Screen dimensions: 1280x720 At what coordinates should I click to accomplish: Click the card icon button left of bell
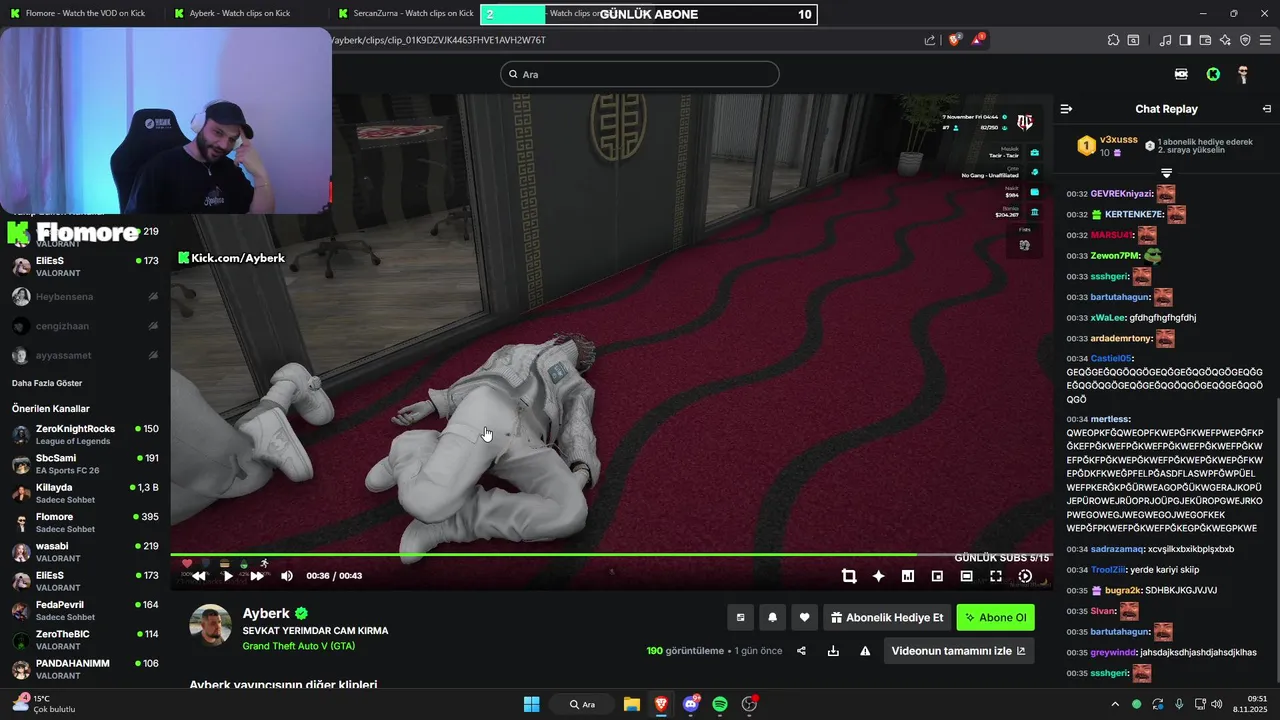[x=740, y=618]
